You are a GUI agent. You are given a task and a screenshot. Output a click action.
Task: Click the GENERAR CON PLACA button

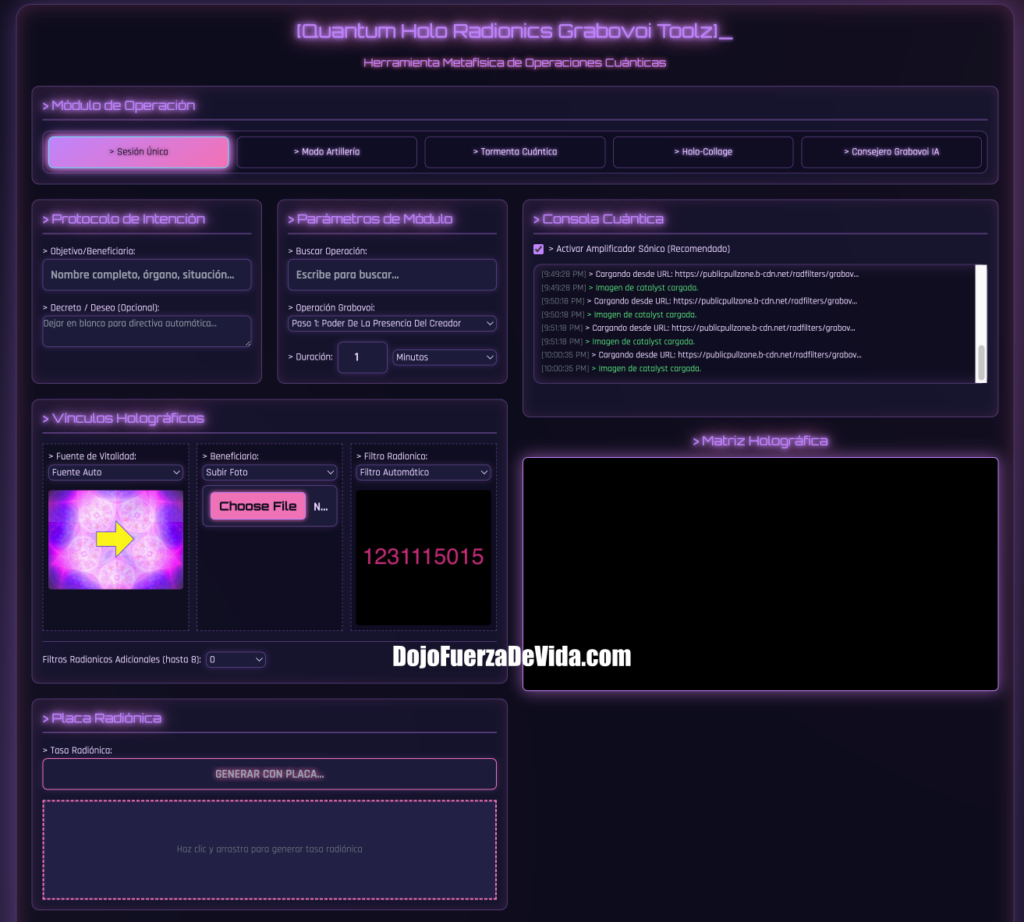coord(269,774)
